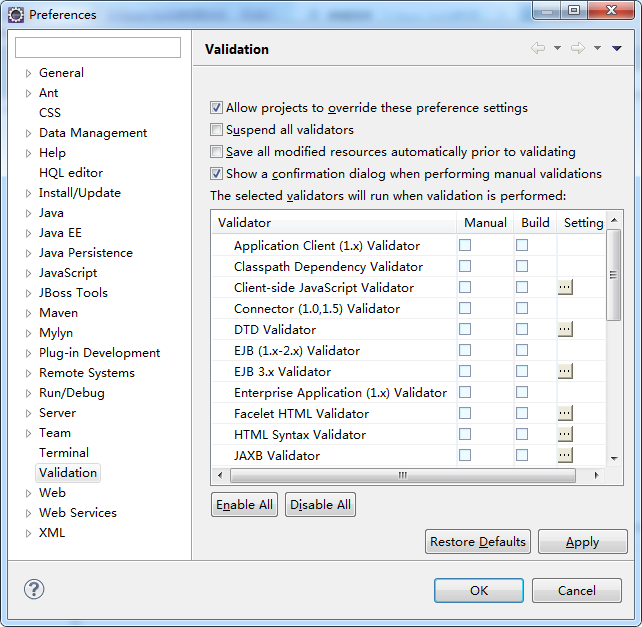Click Enable All button
Screen dimensions: 642x627
pos(244,505)
